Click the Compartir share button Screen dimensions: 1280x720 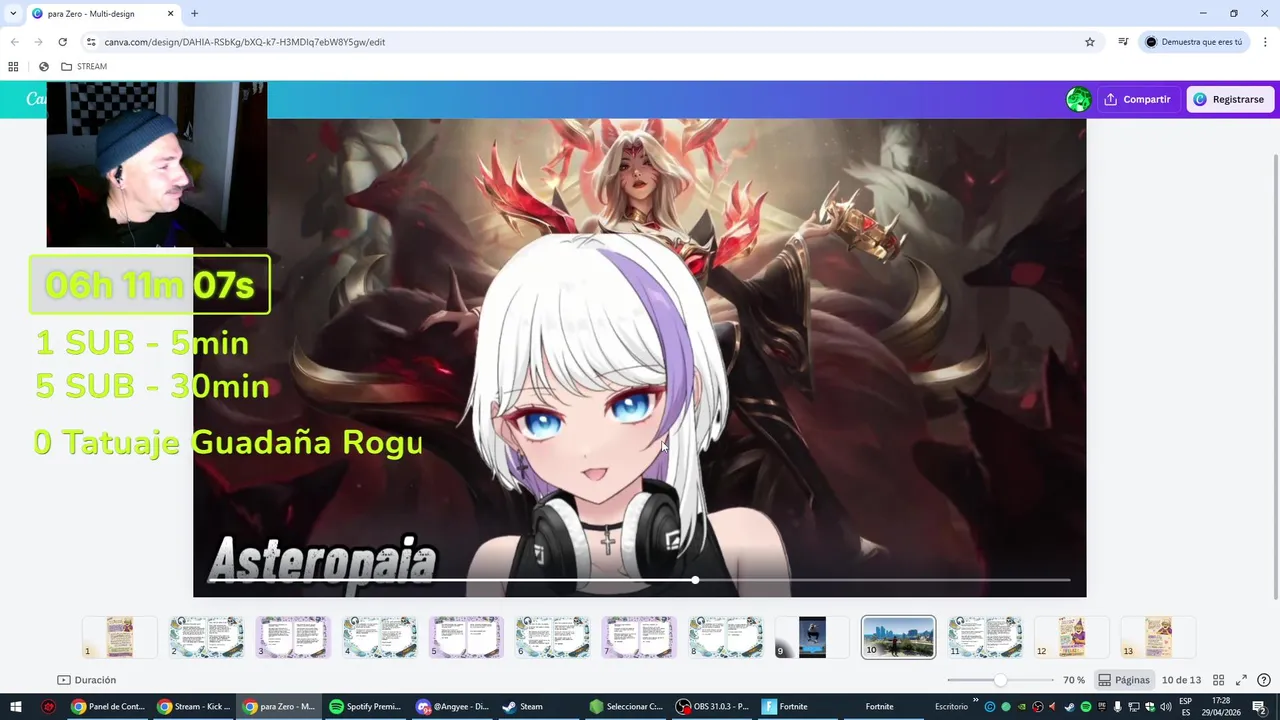(1137, 99)
